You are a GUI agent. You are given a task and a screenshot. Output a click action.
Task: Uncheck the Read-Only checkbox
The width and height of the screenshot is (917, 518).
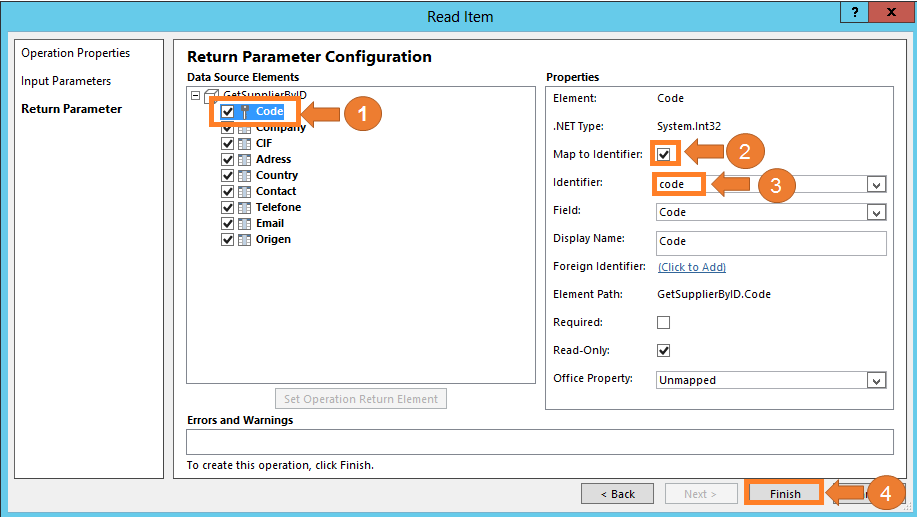[663, 351]
